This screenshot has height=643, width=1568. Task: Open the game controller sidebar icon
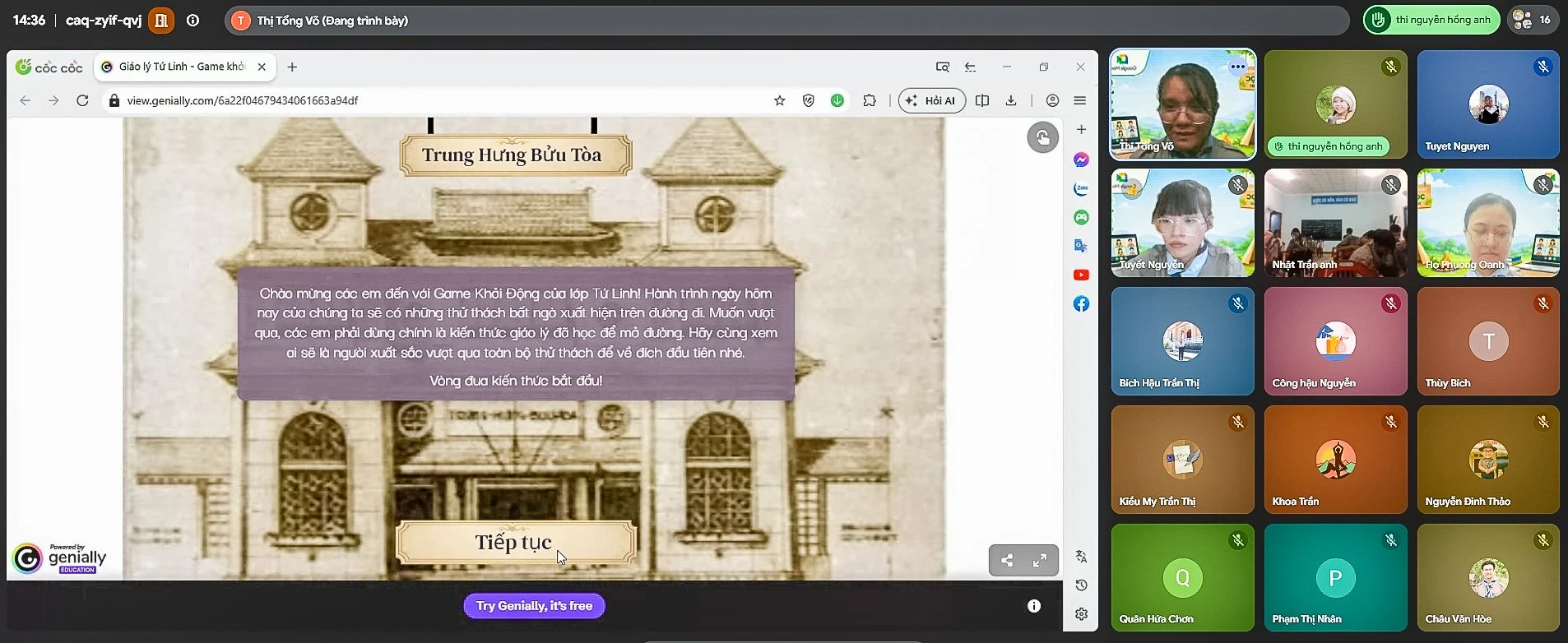(1081, 217)
